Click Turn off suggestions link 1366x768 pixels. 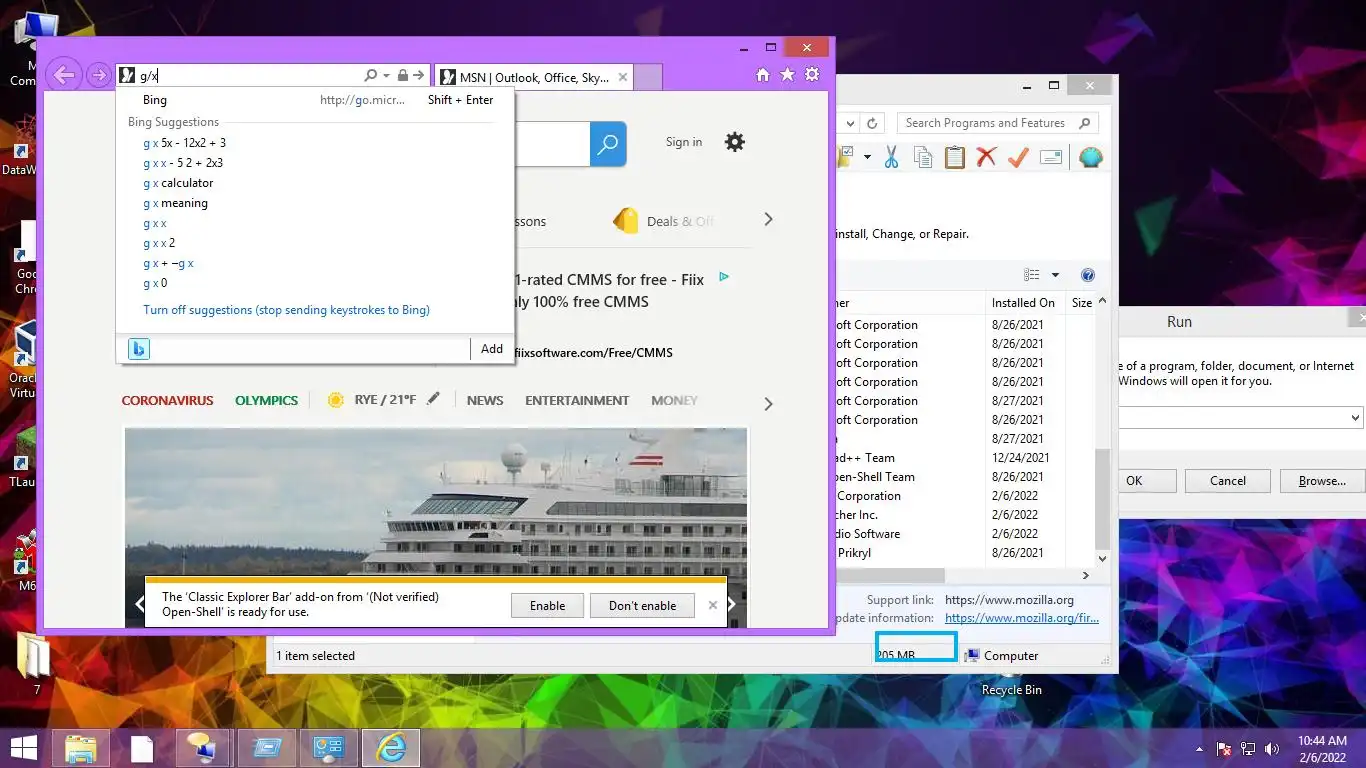click(286, 310)
